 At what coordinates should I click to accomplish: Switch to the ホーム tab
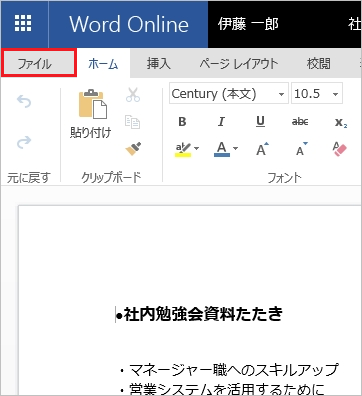[103, 63]
